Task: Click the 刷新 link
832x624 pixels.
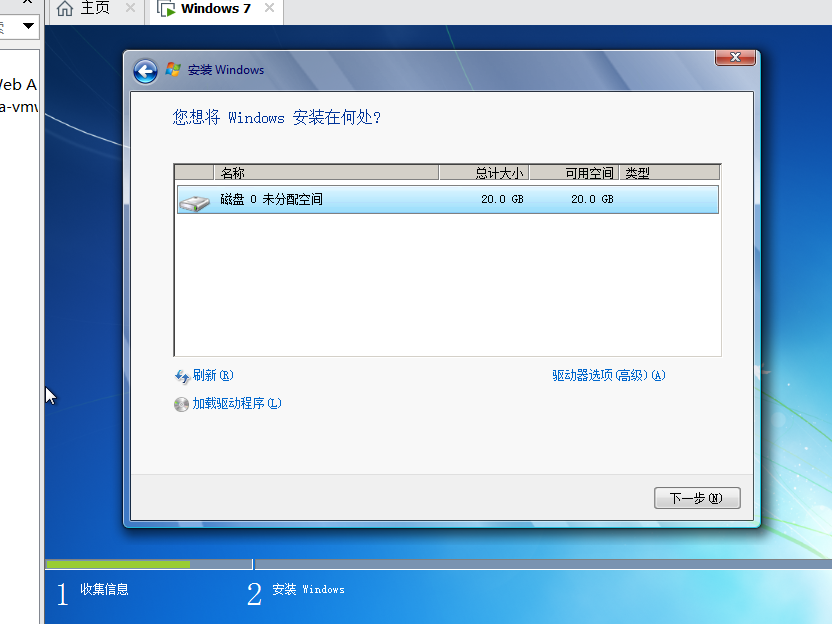Action: tap(207, 375)
